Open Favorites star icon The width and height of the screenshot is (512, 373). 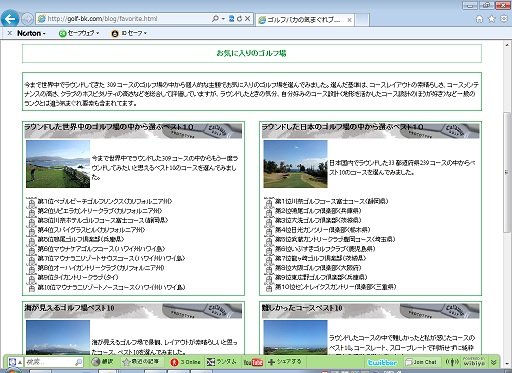492,19
